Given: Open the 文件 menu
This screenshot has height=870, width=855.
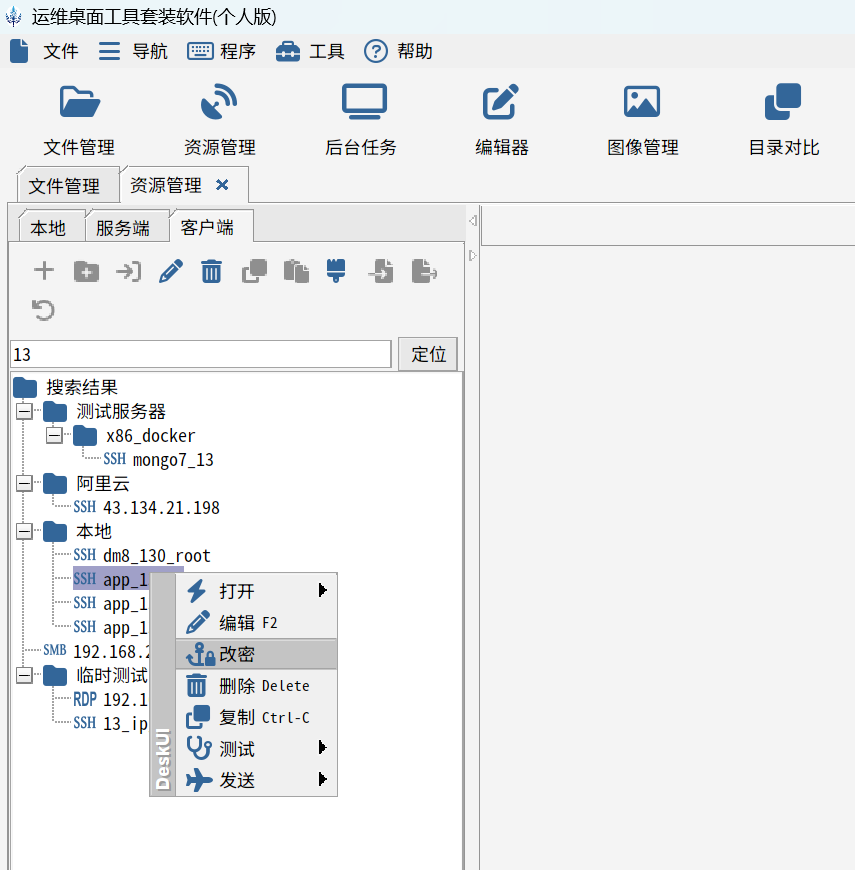Looking at the screenshot, I should 44,51.
